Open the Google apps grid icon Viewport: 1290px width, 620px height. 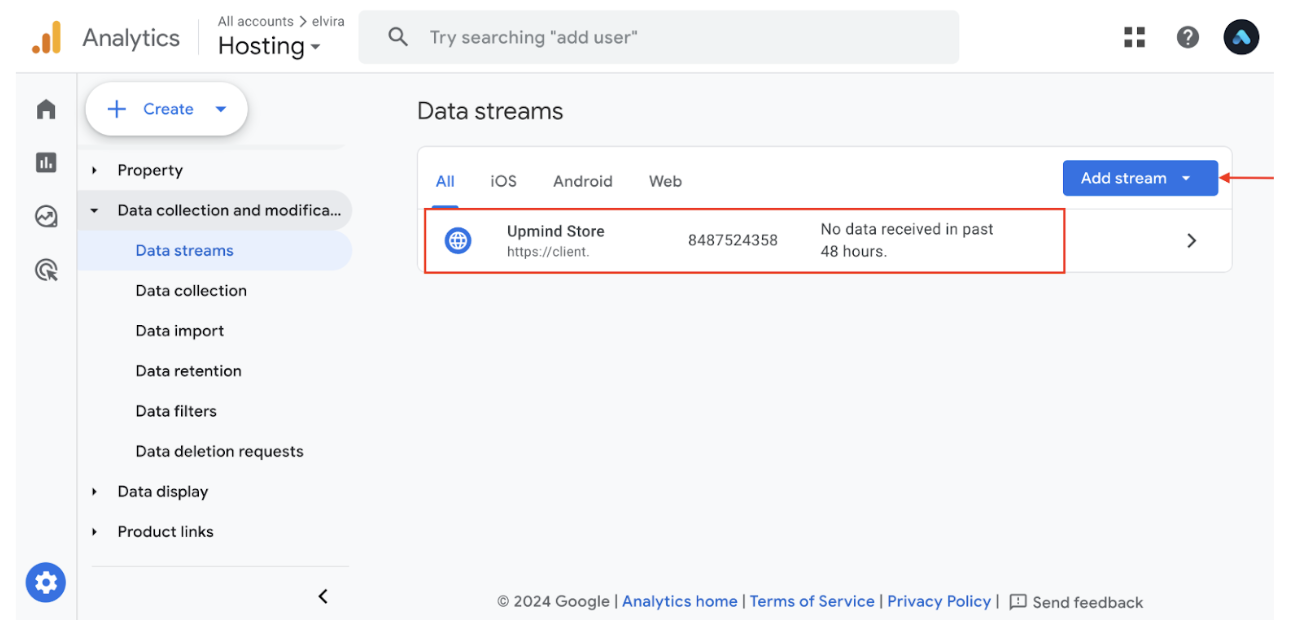coord(1134,38)
